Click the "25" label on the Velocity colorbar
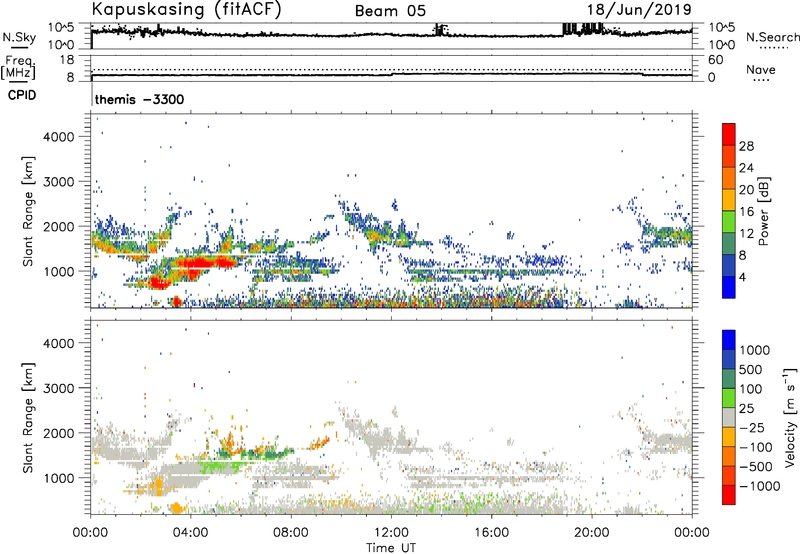The image size is (800, 554). click(x=746, y=409)
